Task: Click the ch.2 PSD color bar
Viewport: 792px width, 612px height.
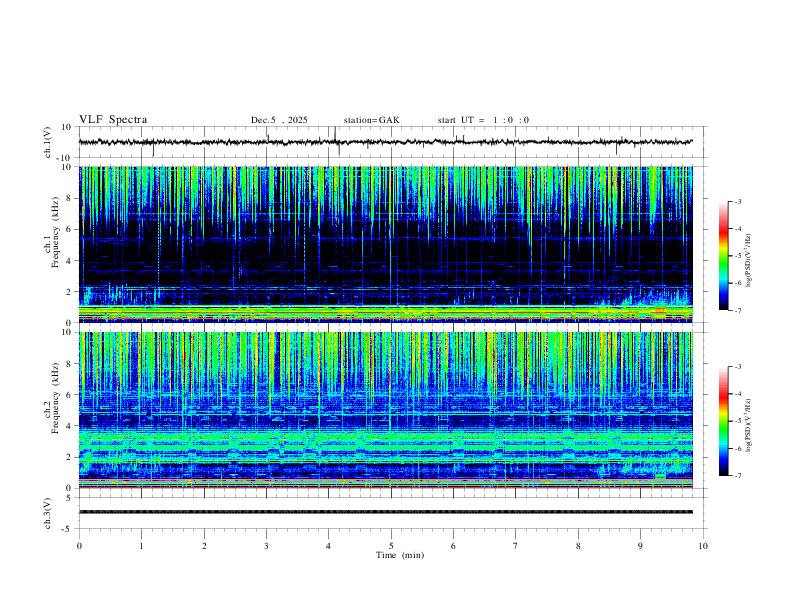Action: point(723,421)
